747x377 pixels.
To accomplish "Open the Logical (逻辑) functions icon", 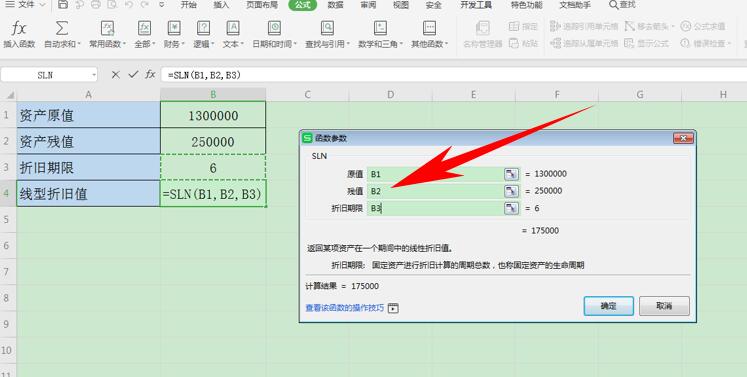I will (x=203, y=28).
